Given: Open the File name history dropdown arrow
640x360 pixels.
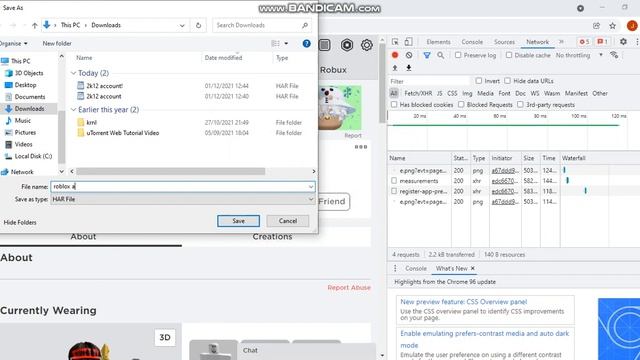Looking at the screenshot, I should [311, 187].
